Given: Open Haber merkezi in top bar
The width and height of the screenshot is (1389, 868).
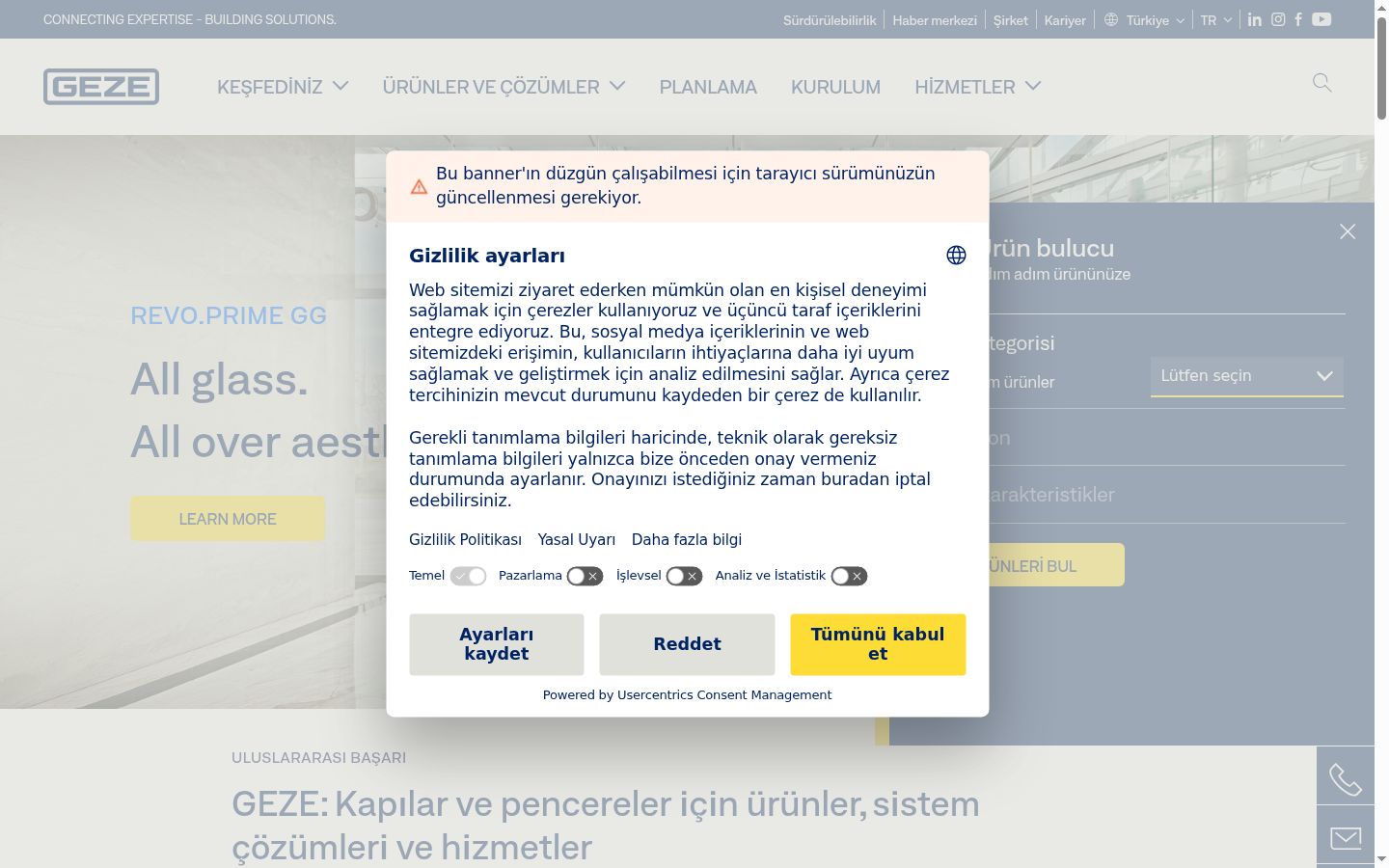Looking at the screenshot, I should coord(935,19).
